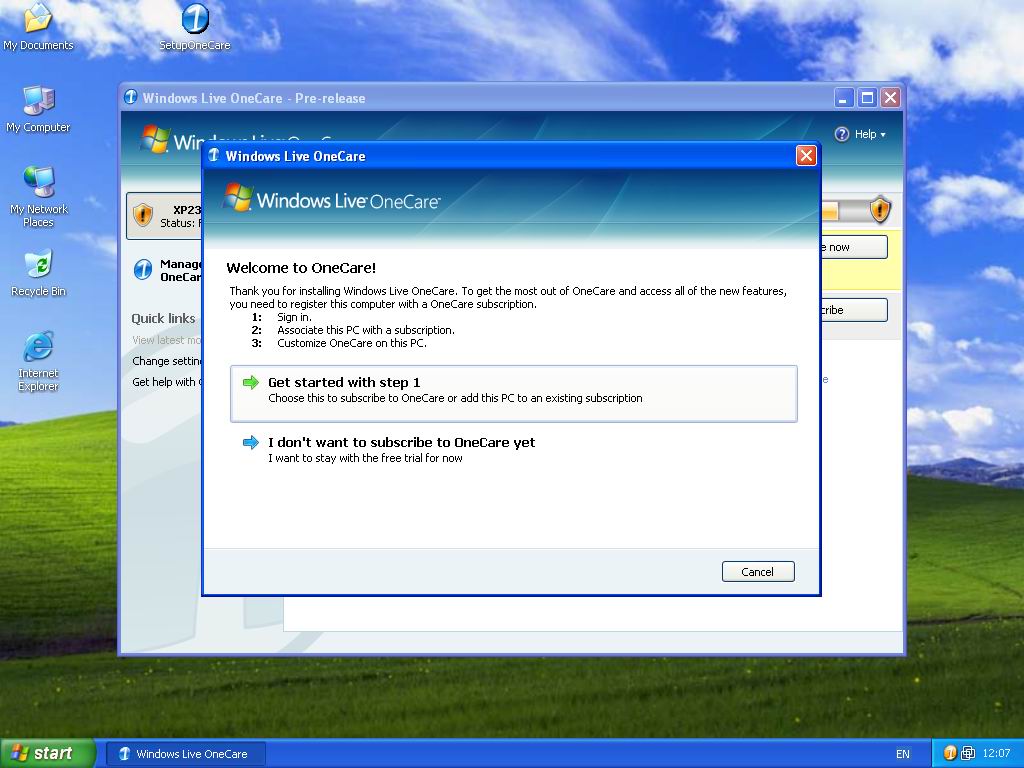Select the Internet Explorer desktop icon
The width and height of the screenshot is (1024, 768).
coord(38,361)
